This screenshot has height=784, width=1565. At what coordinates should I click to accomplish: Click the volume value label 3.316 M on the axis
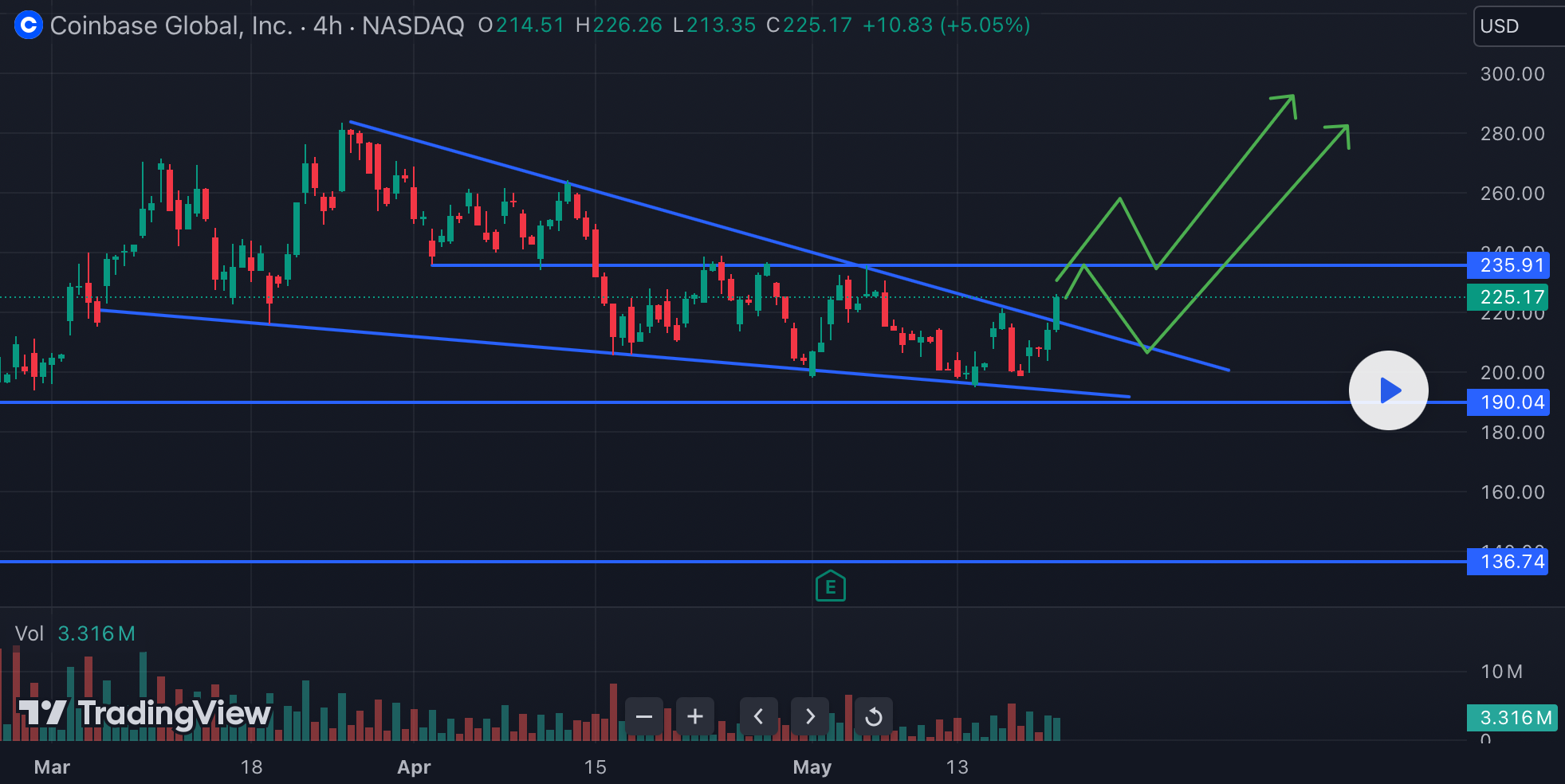(x=1512, y=718)
